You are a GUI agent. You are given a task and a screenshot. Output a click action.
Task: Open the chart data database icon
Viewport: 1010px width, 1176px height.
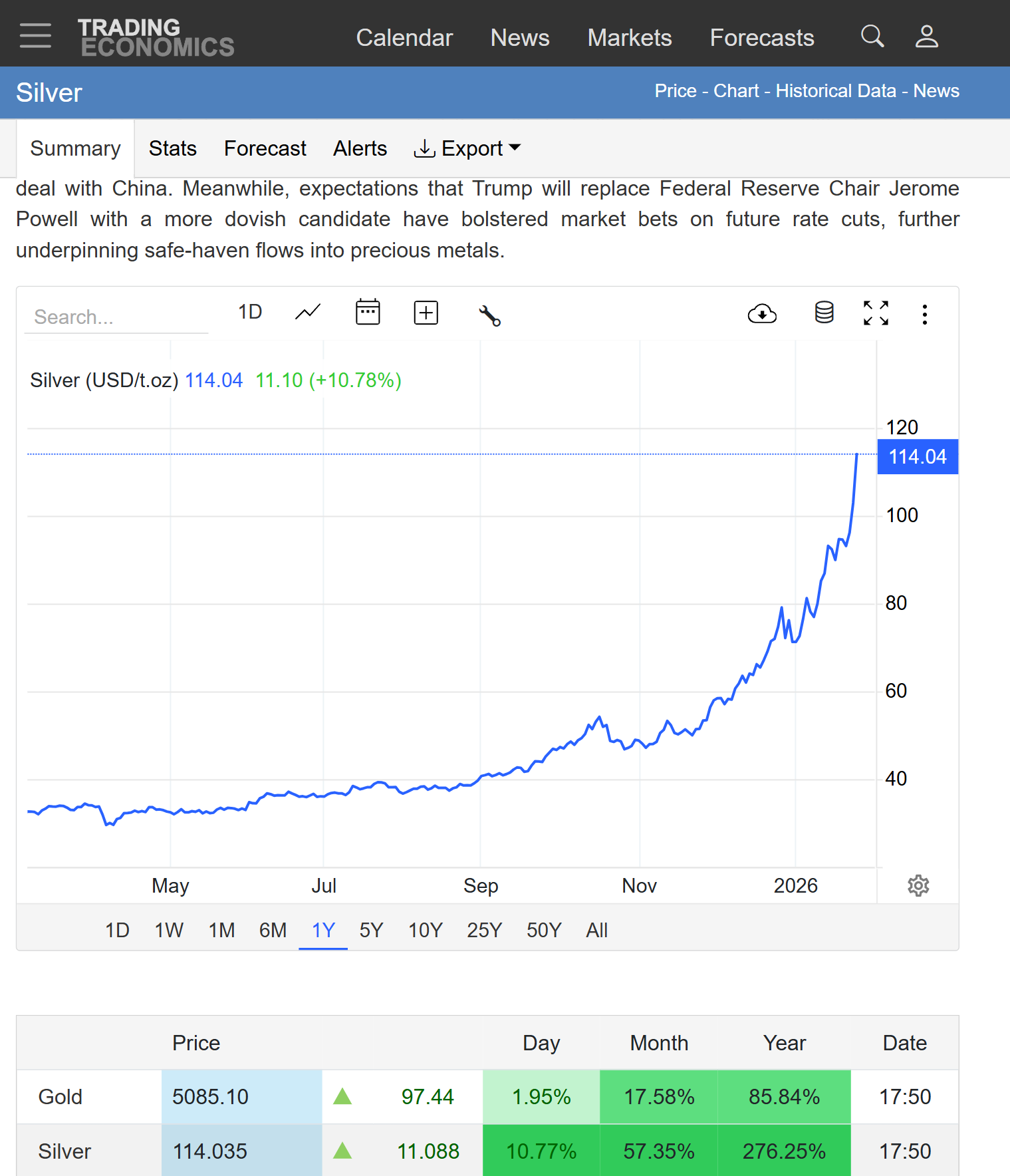tap(824, 312)
